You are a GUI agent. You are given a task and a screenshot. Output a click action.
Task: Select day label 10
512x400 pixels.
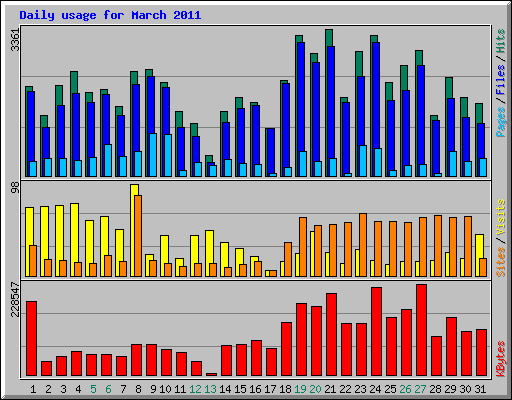165,389
